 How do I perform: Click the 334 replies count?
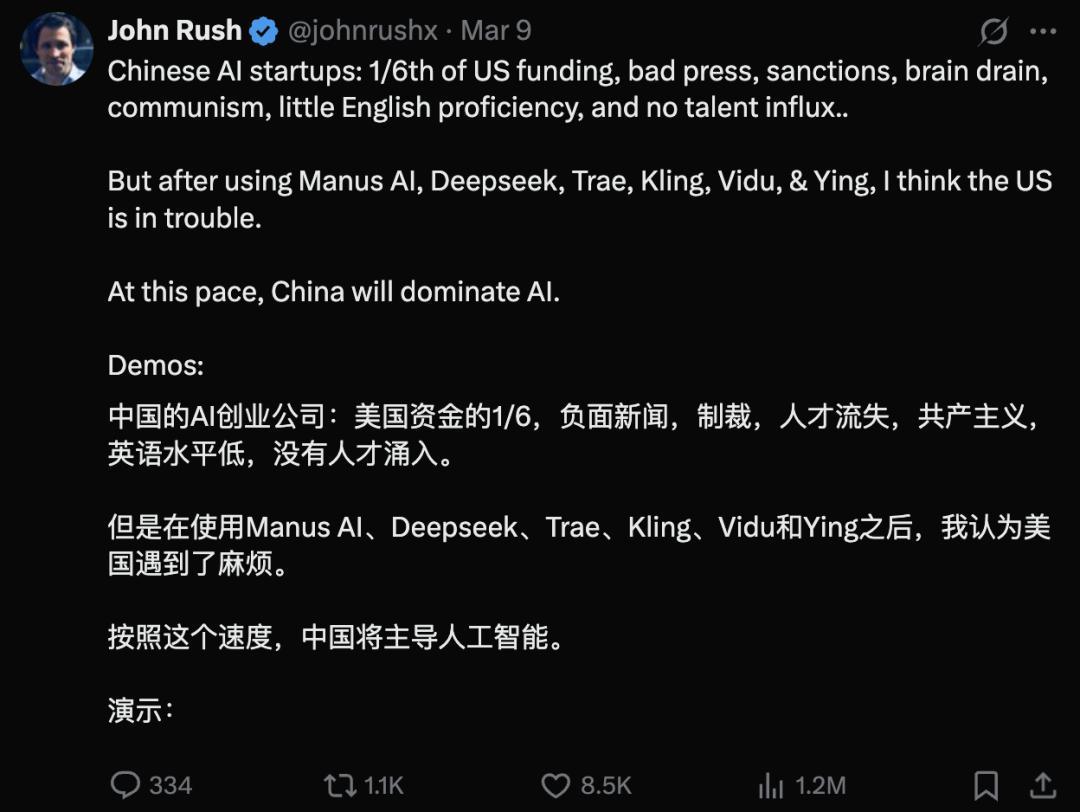[170, 786]
